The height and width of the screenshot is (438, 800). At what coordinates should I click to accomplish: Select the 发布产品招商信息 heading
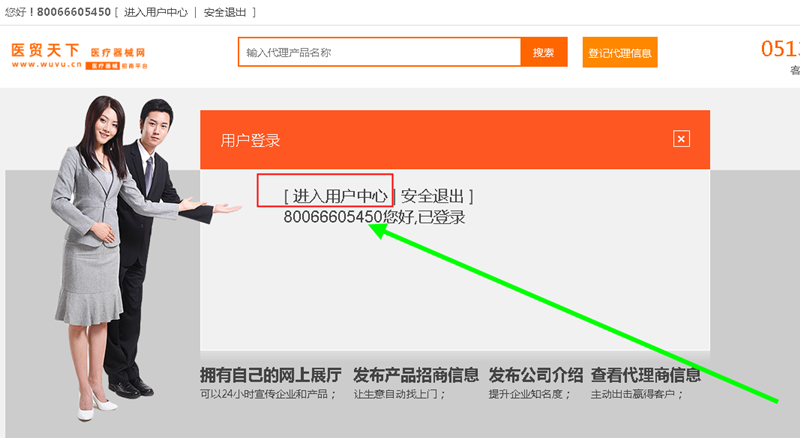pyautogui.click(x=415, y=376)
